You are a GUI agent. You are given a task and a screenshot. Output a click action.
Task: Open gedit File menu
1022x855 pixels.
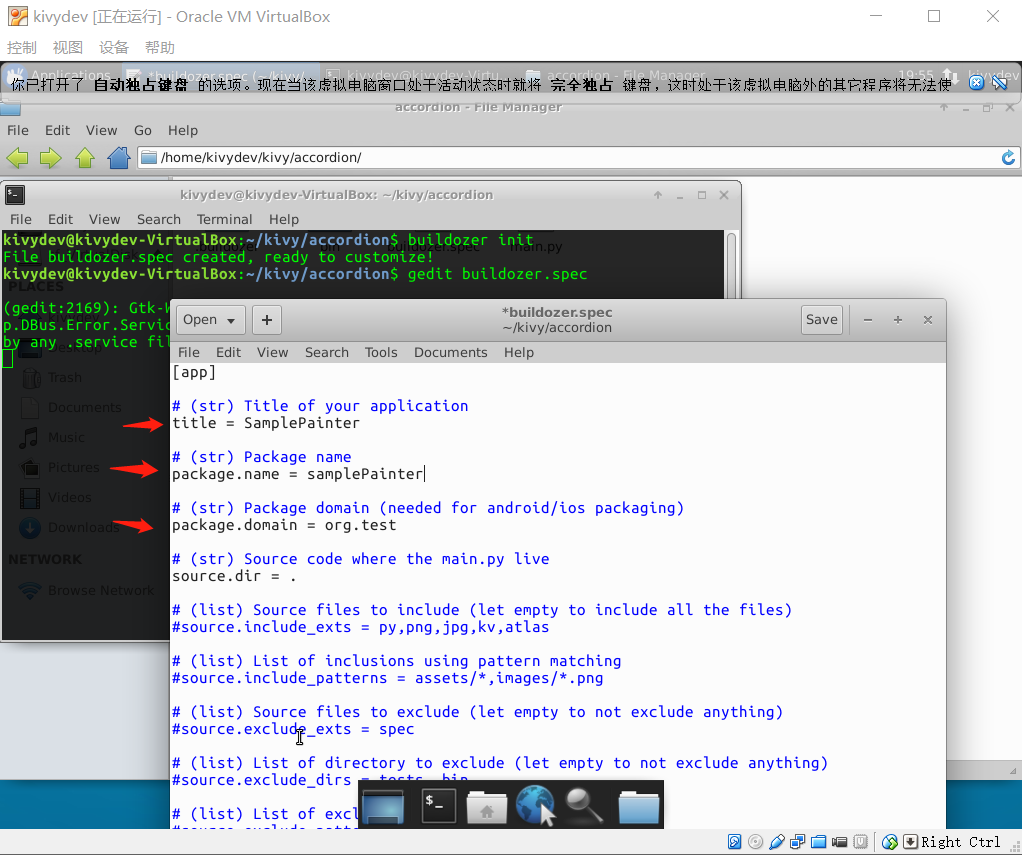[188, 353]
